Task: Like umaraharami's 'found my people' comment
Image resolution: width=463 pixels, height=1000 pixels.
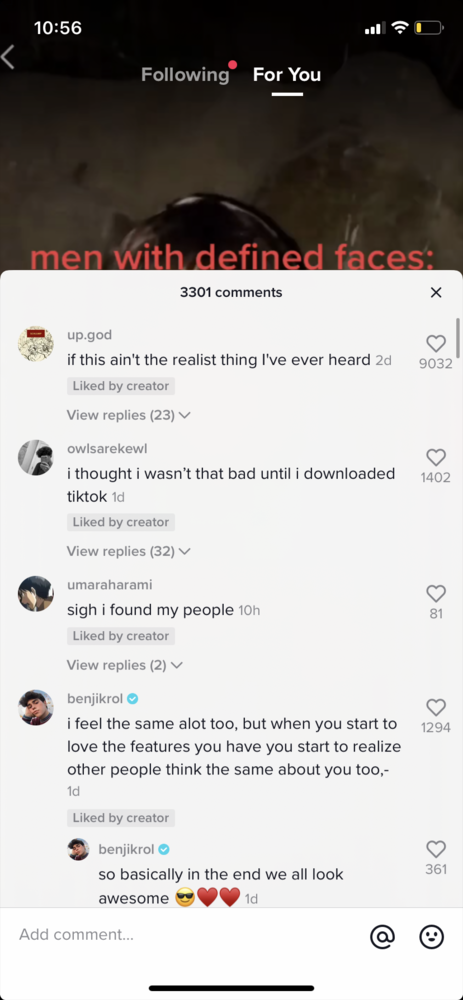Action: (x=436, y=594)
